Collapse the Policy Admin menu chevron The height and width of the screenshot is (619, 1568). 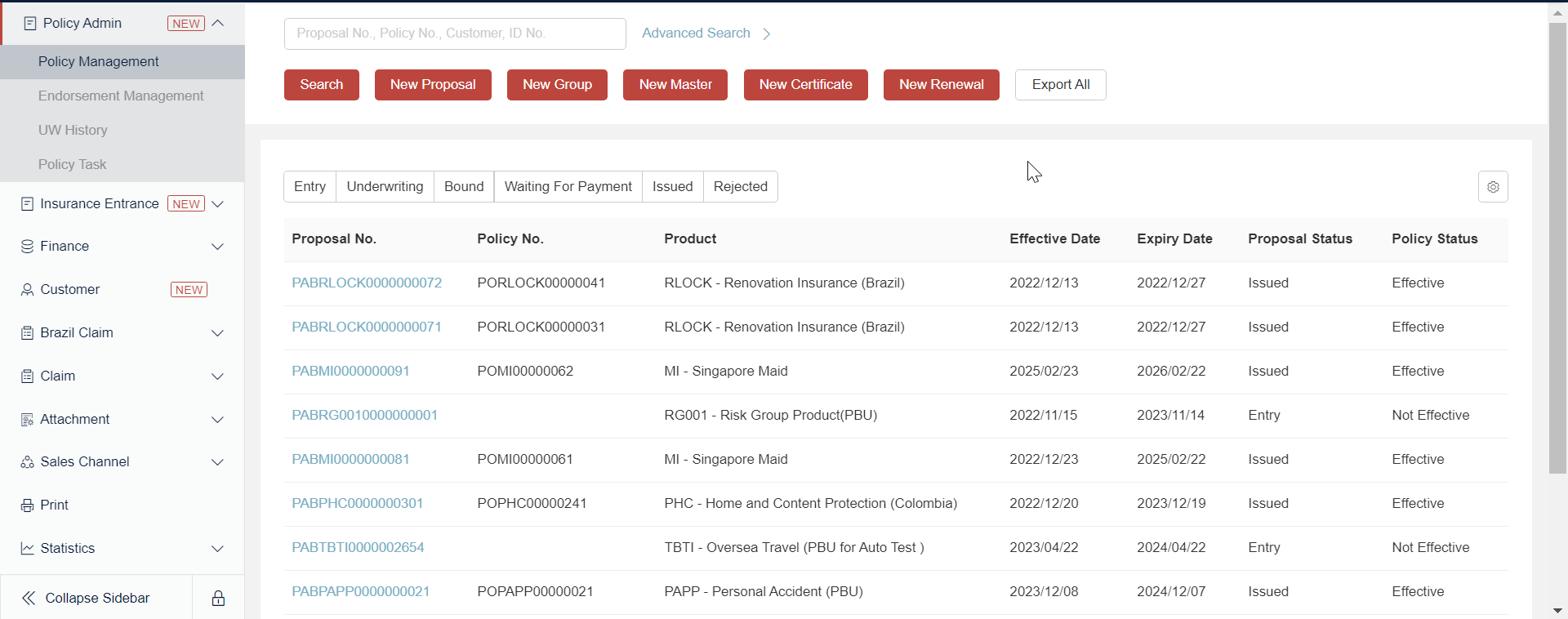[217, 23]
